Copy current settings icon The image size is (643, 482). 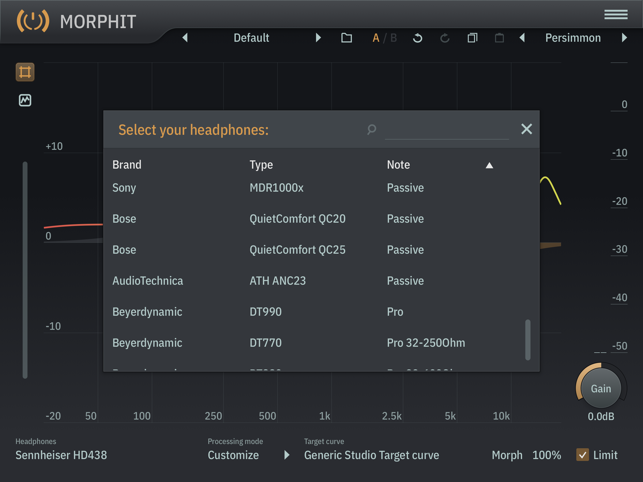coord(472,38)
